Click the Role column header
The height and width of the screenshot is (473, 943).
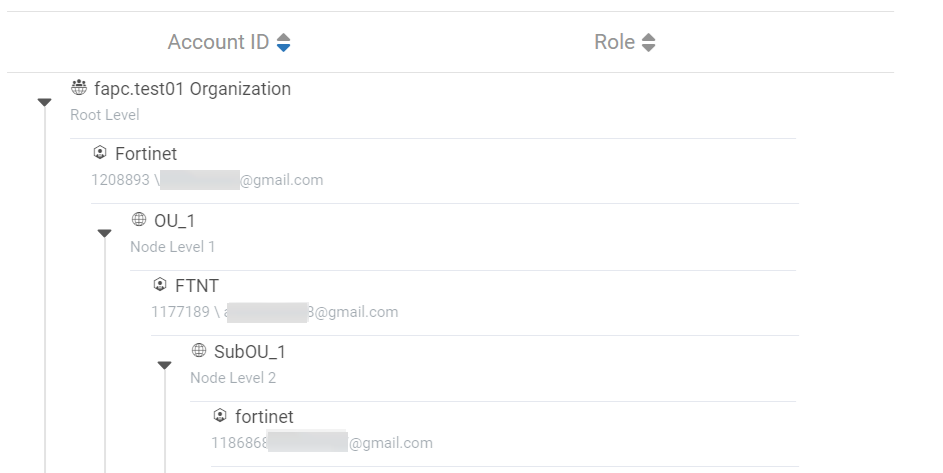[x=614, y=42]
